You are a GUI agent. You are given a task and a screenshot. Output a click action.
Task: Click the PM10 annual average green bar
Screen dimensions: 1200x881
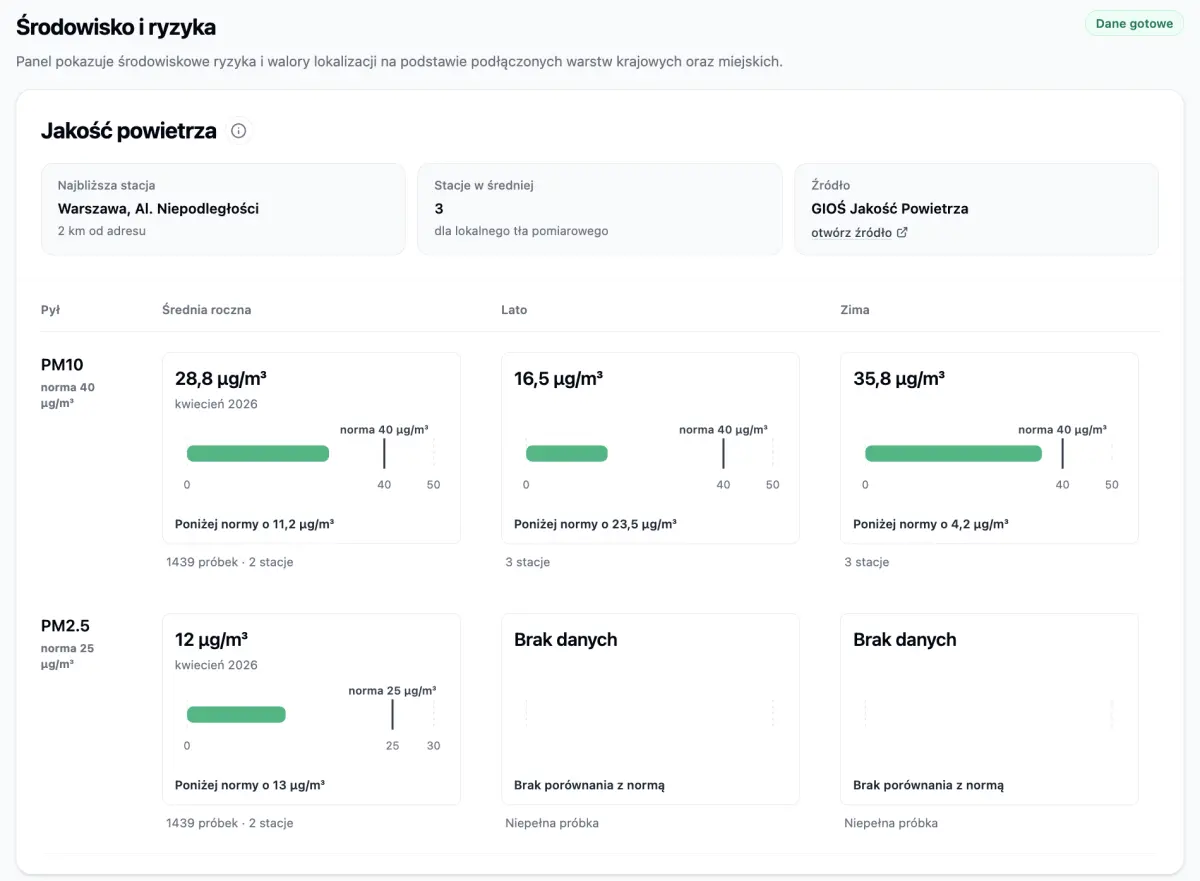click(x=258, y=454)
